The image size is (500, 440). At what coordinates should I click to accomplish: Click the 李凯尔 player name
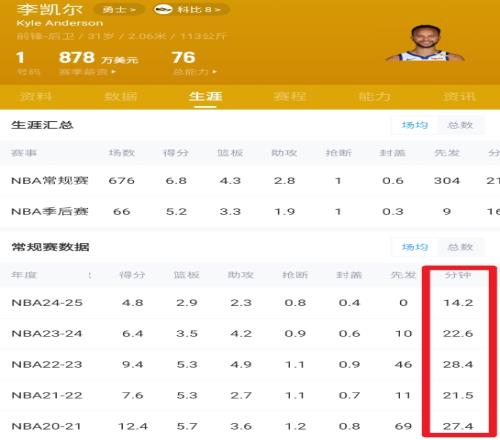pos(50,9)
